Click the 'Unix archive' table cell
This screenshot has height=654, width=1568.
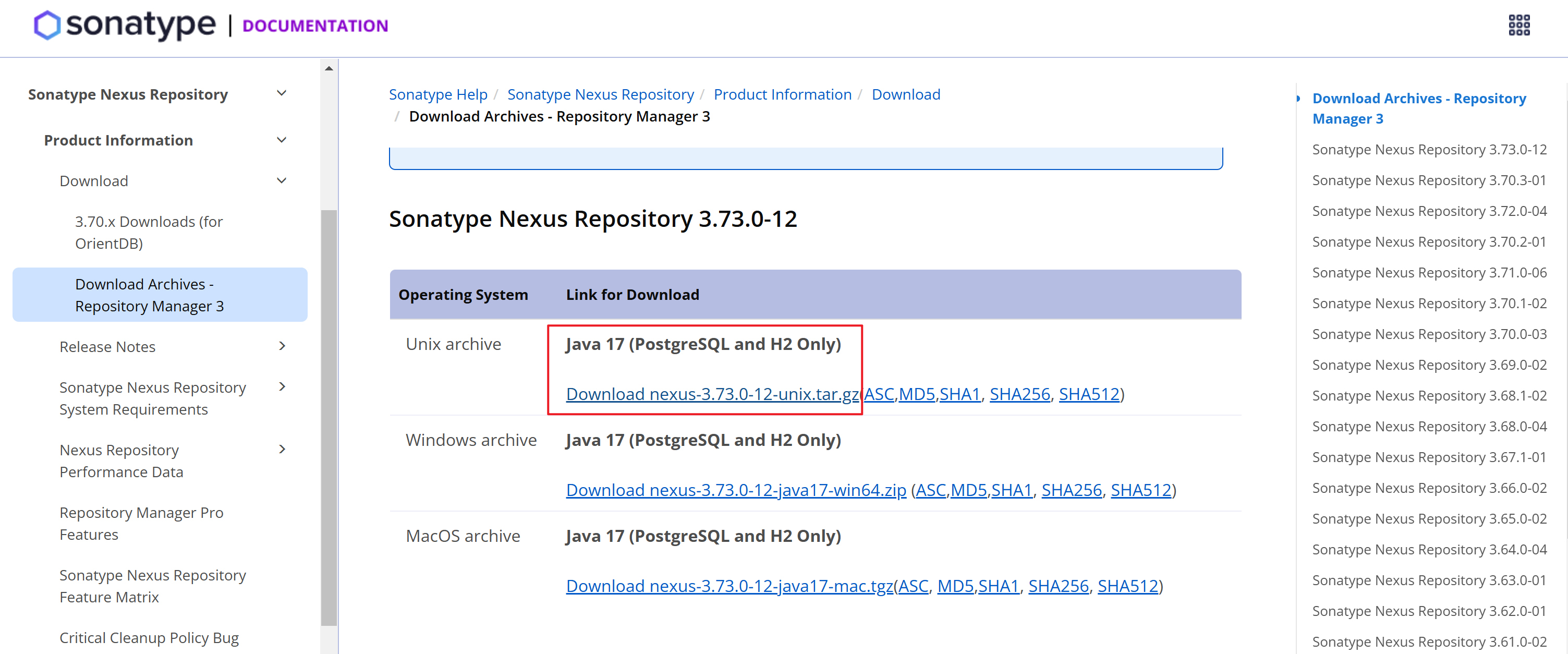(x=454, y=344)
